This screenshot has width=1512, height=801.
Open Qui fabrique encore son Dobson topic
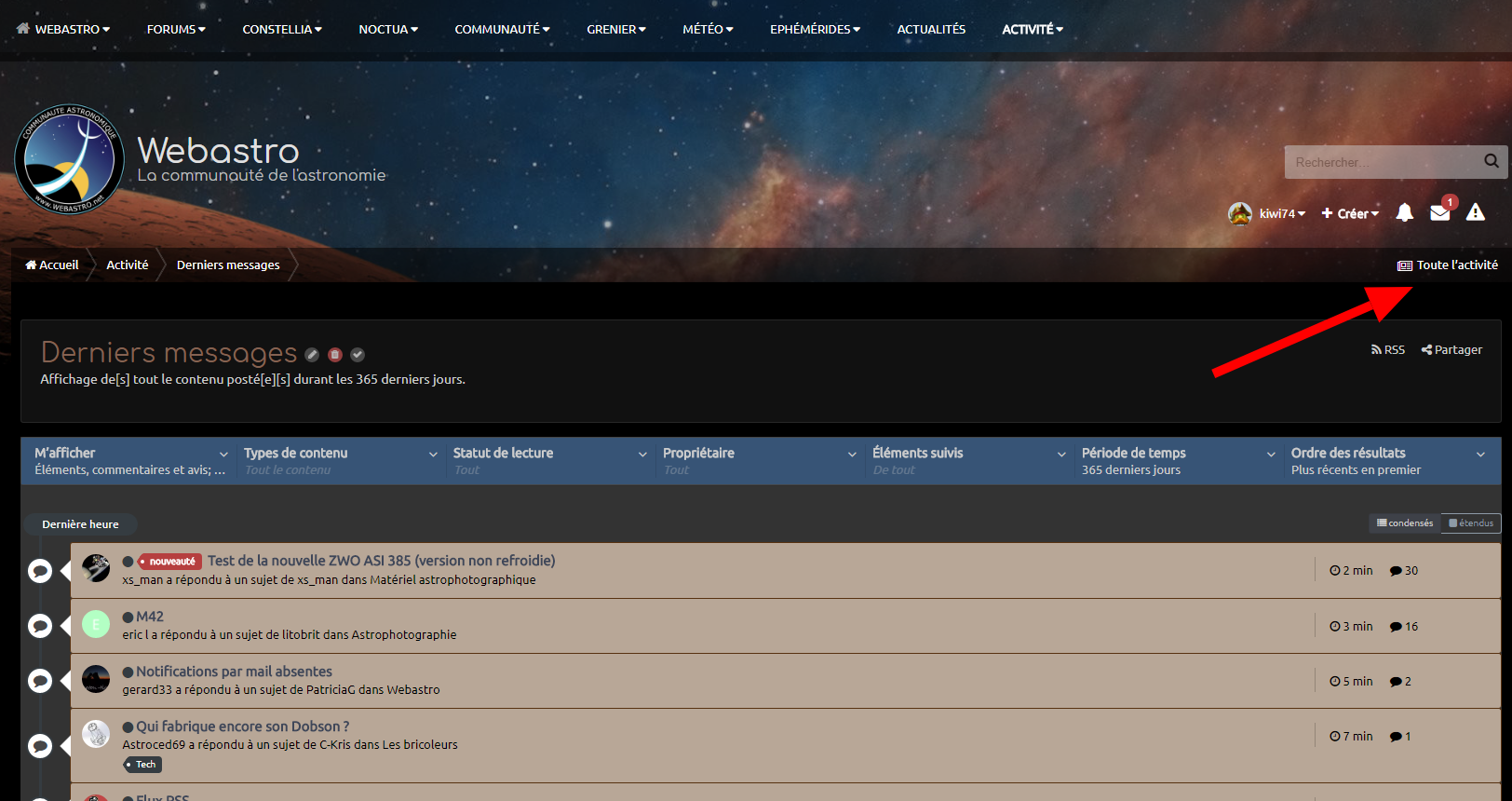pos(243,726)
